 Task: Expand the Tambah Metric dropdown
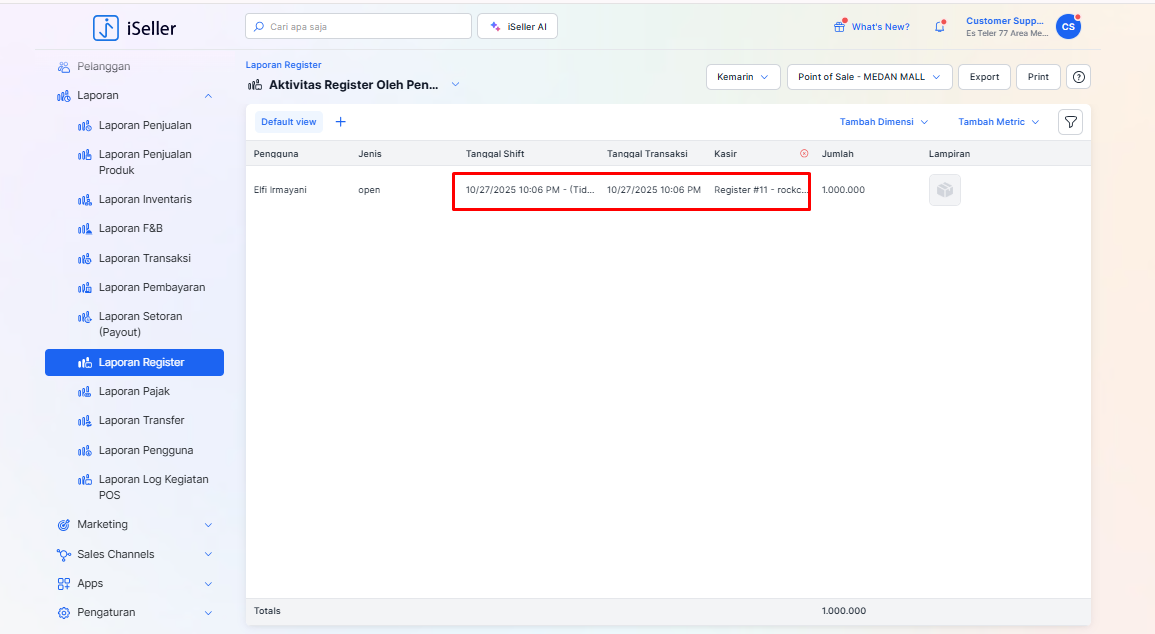pos(998,122)
